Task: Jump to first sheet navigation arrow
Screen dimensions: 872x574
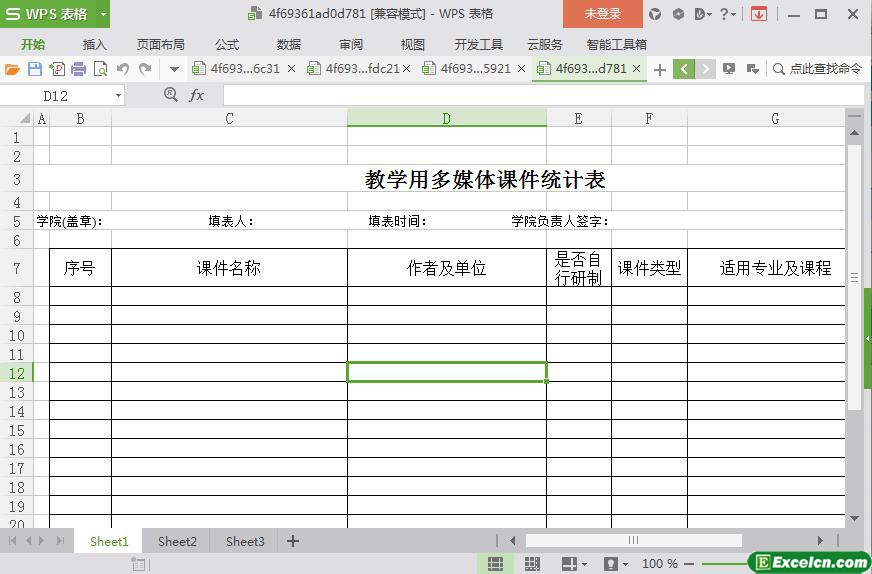Action: pos(12,541)
